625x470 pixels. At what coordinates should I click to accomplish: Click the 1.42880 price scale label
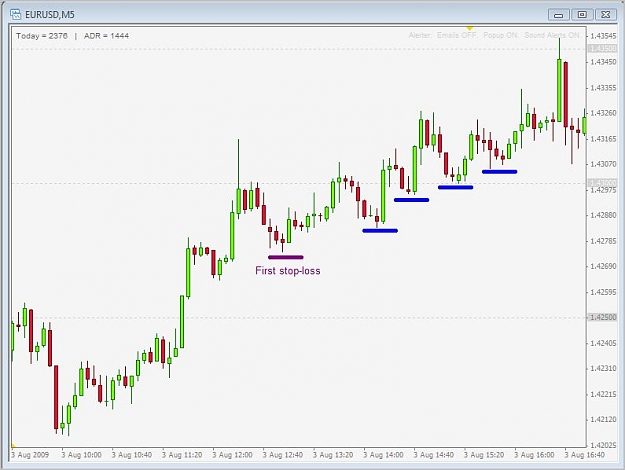tap(603, 215)
